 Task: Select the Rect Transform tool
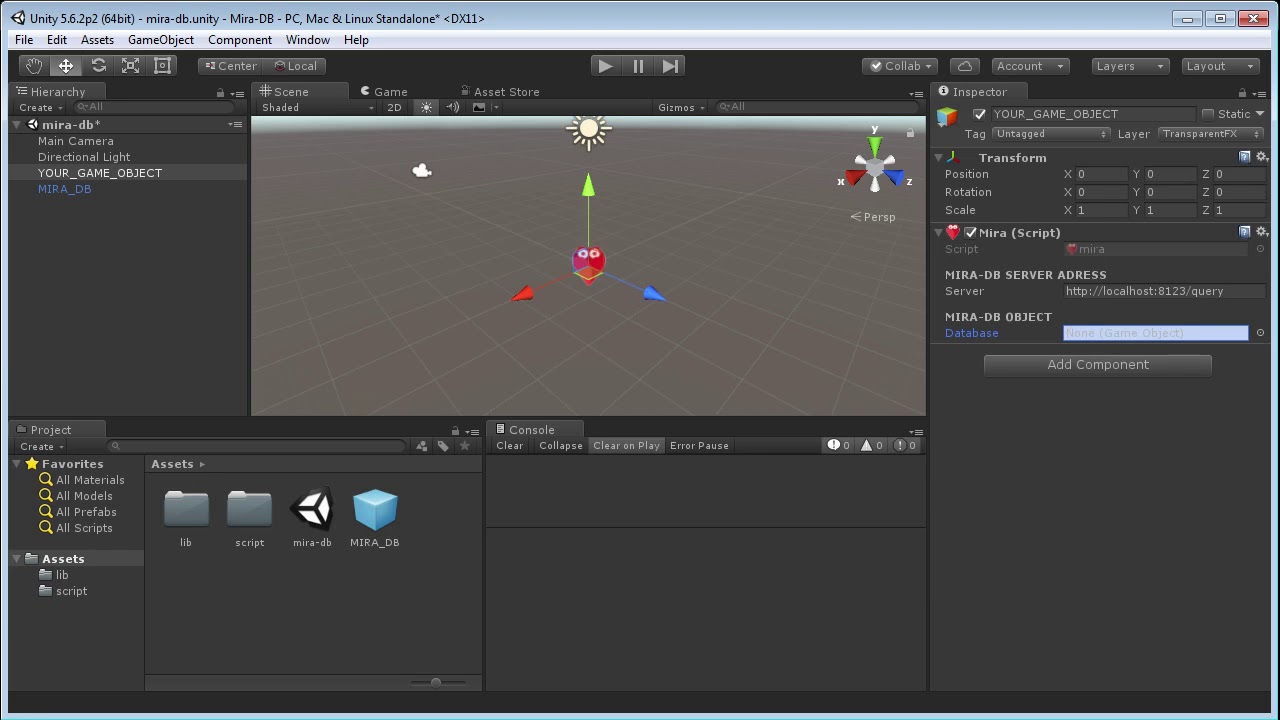click(162, 66)
